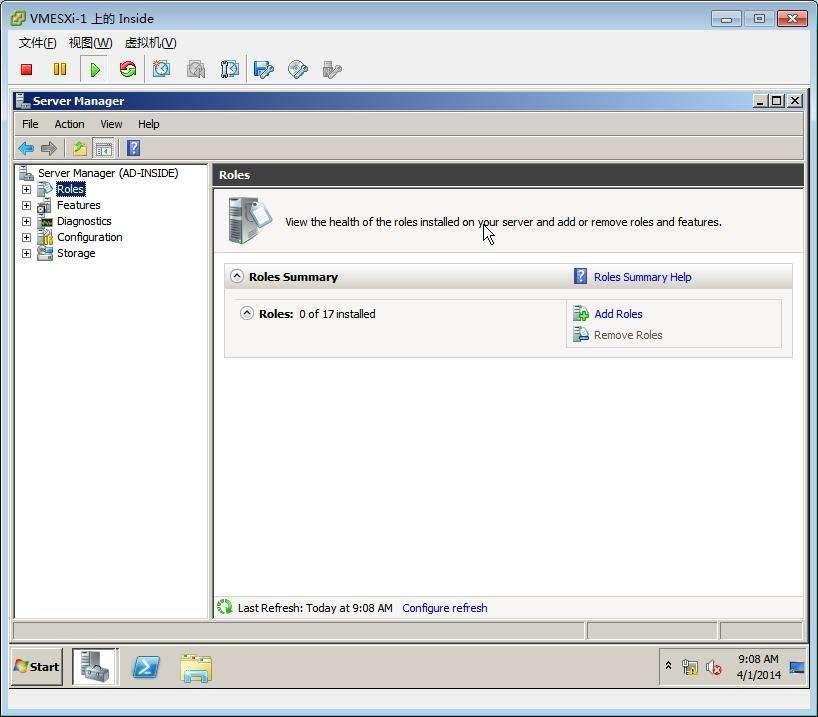Click the Start button
This screenshot has height=717, width=818.
37,667
